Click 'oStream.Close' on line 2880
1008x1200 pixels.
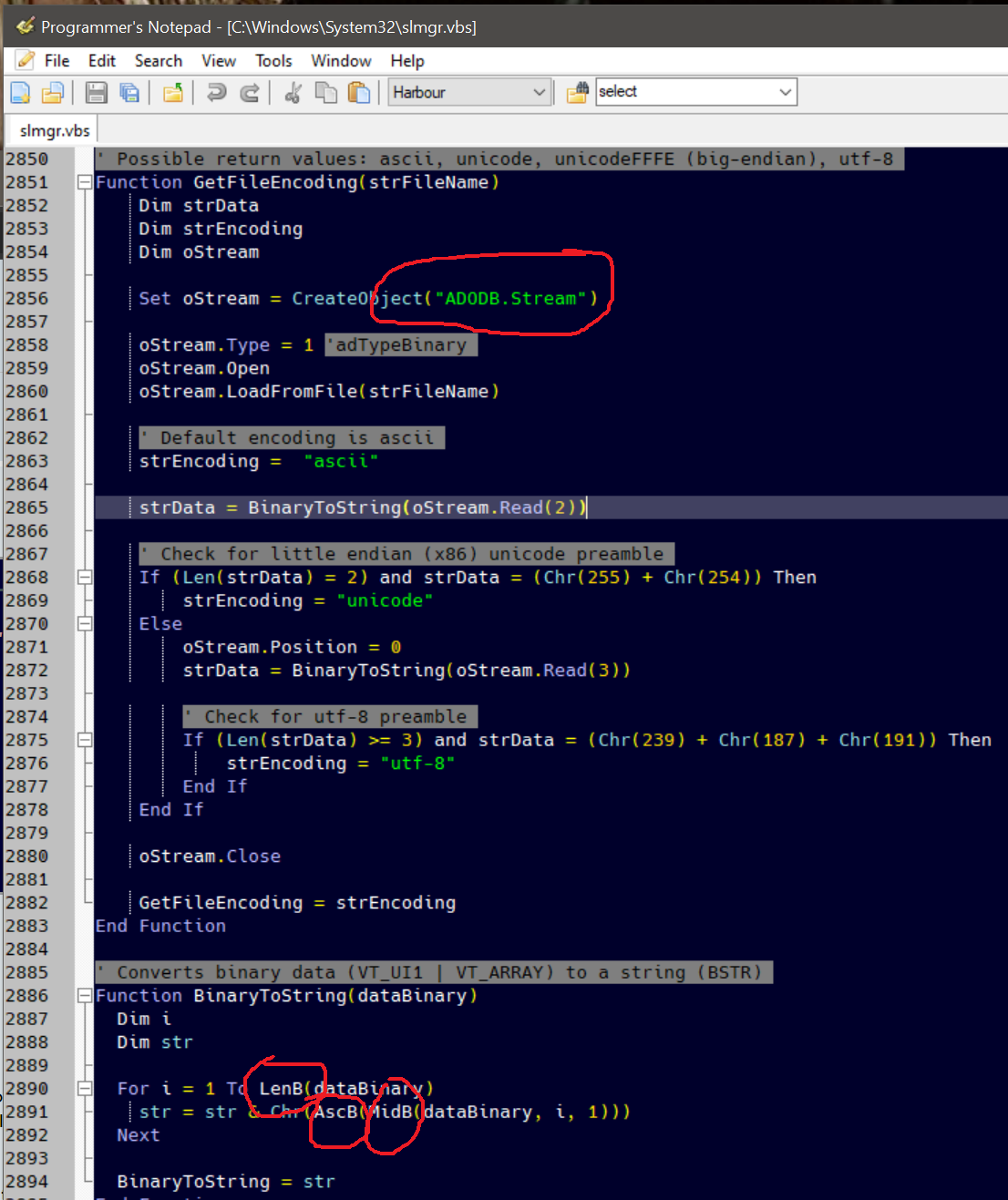[x=210, y=856]
